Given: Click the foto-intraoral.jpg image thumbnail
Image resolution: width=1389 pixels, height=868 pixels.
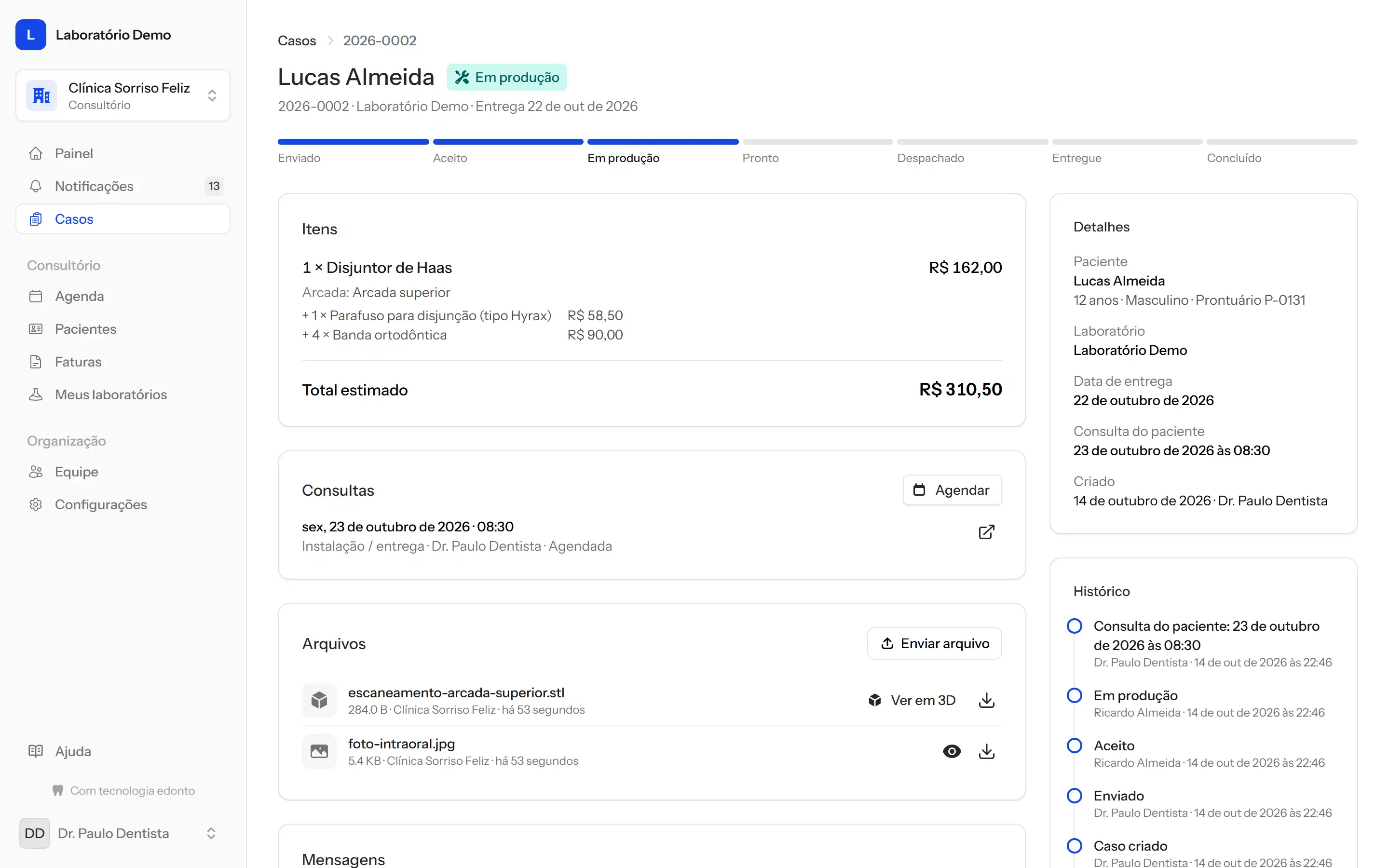Looking at the screenshot, I should pos(319,751).
